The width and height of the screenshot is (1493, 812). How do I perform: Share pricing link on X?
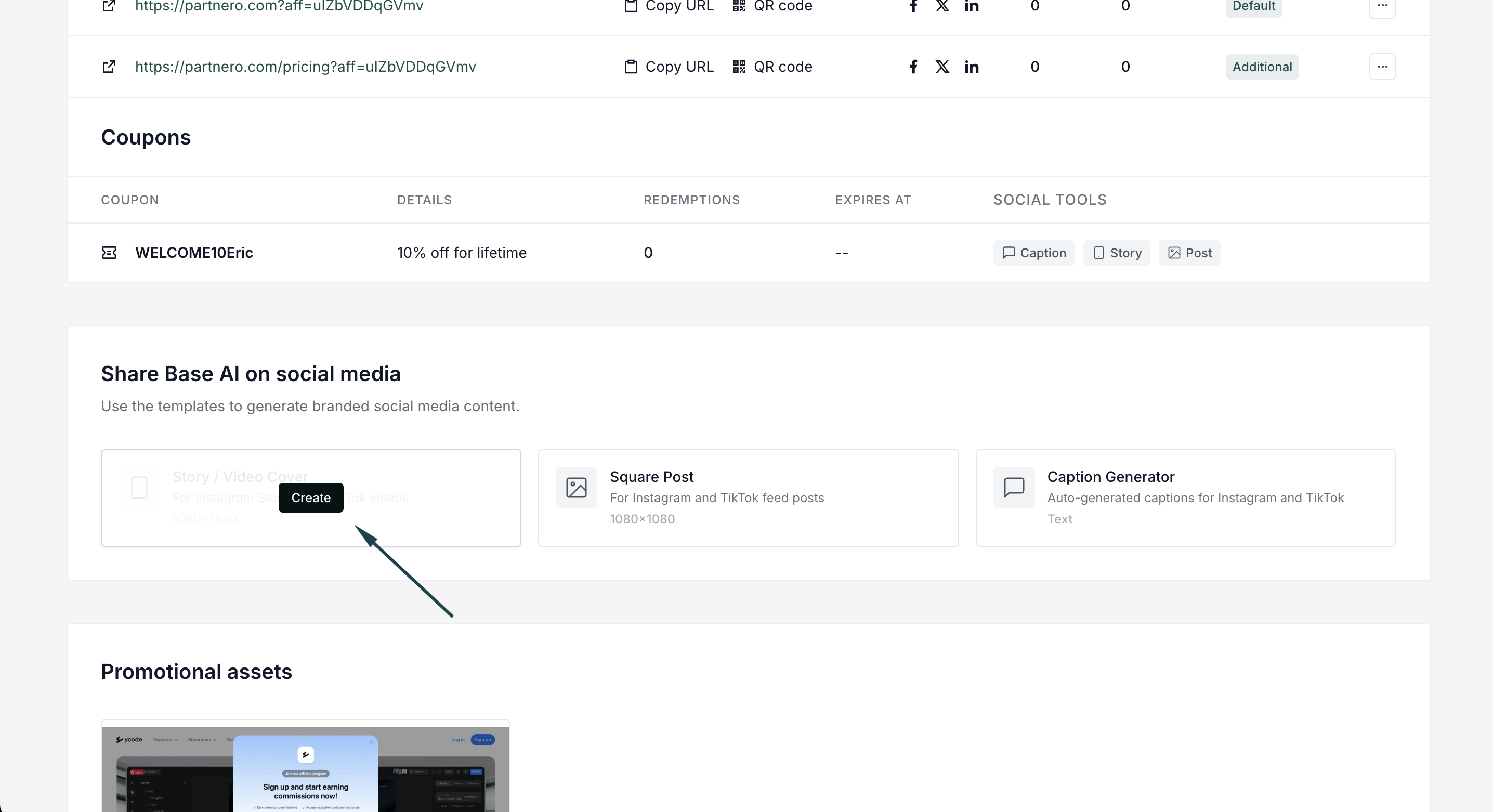coord(942,67)
